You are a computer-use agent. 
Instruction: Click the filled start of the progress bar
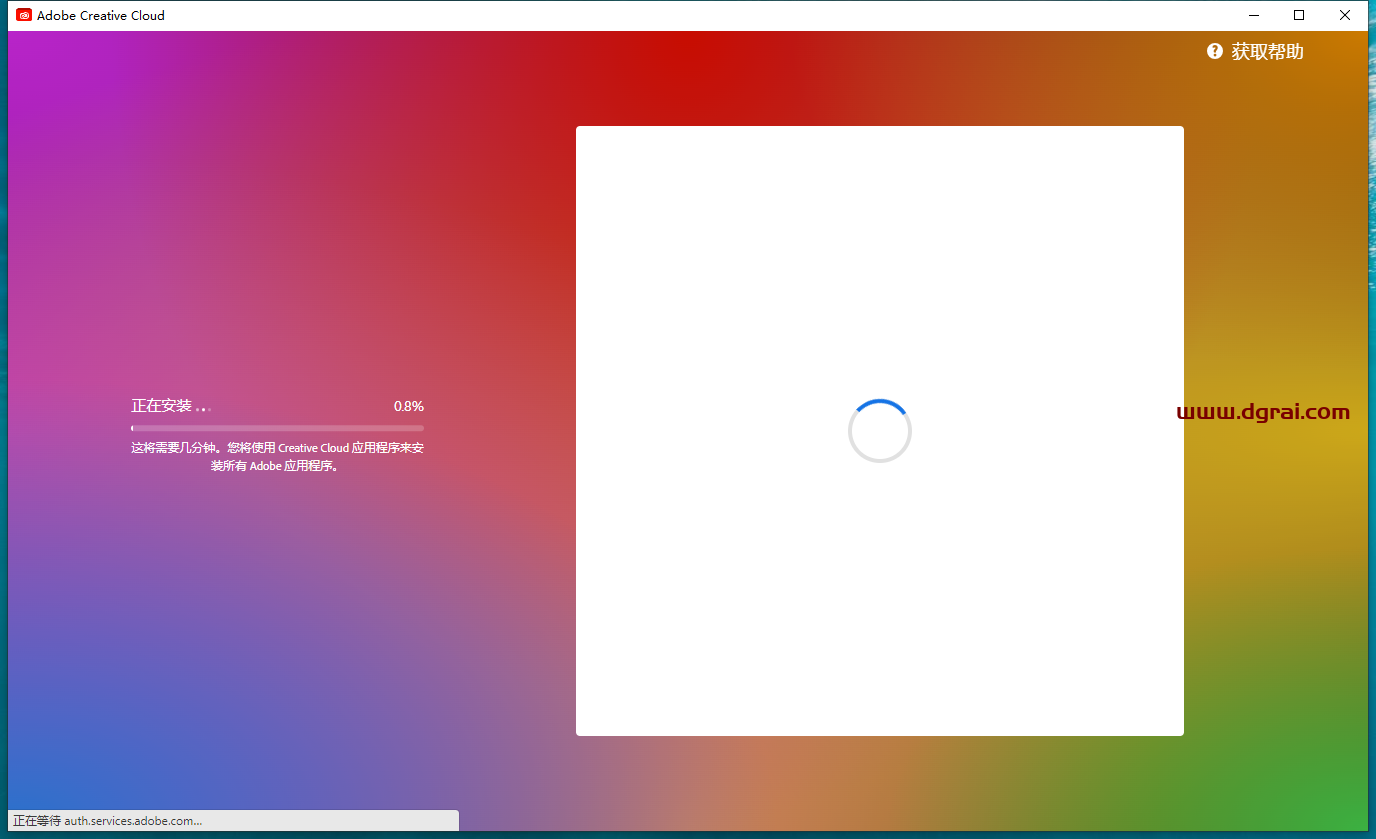[x=132, y=428]
